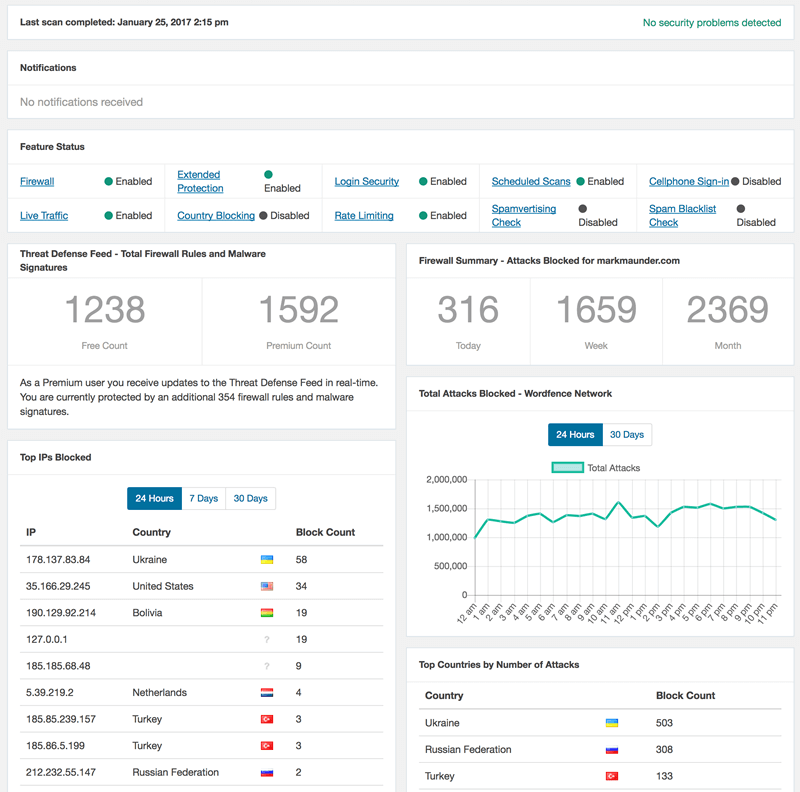The image size is (800, 792).
Task: Click the IP address 178.137.83.84
Action: click(x=58, y=560)
